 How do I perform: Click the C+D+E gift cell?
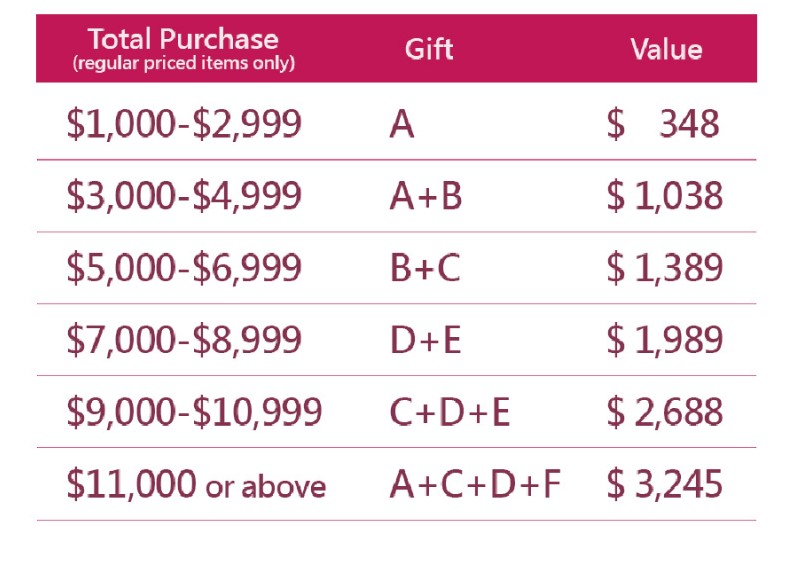pos(449,412)
